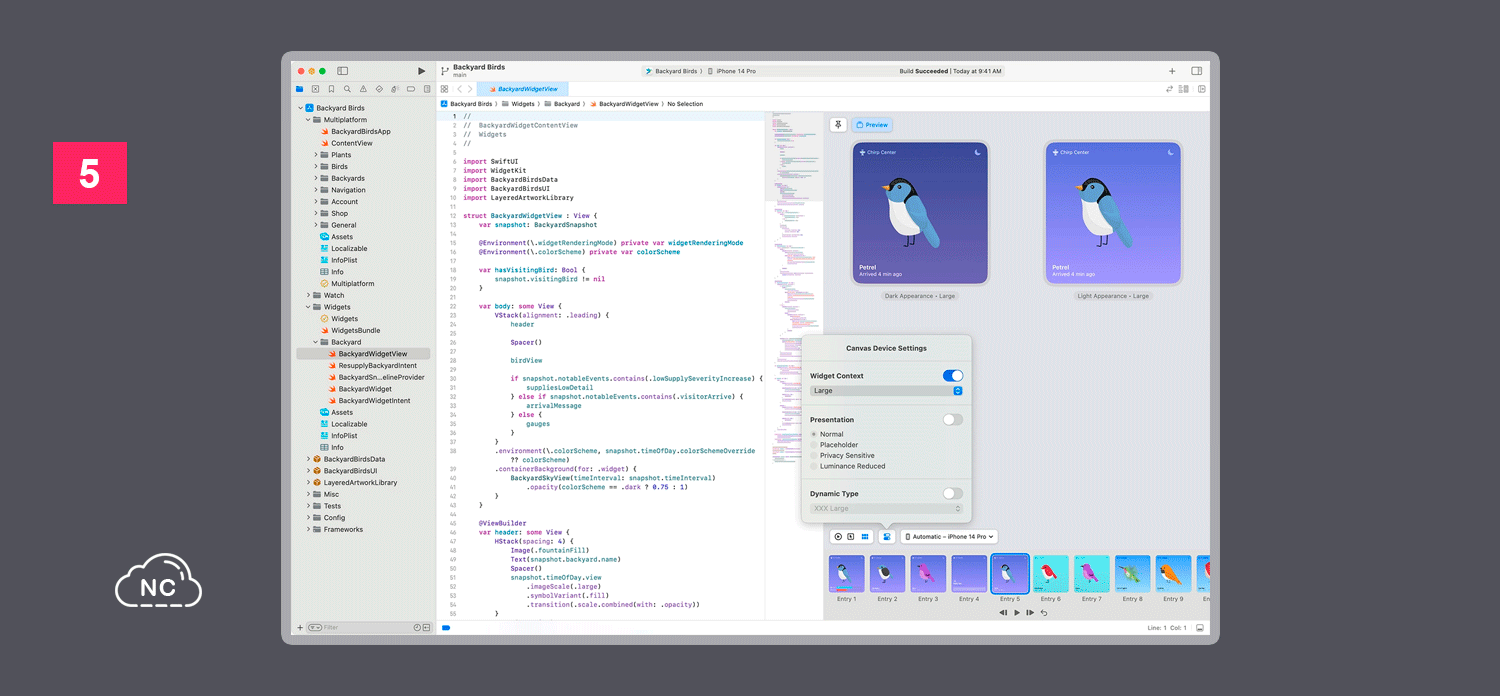
Task: Toggle the inspector panel icon at top right
Action: point(1197,71)
